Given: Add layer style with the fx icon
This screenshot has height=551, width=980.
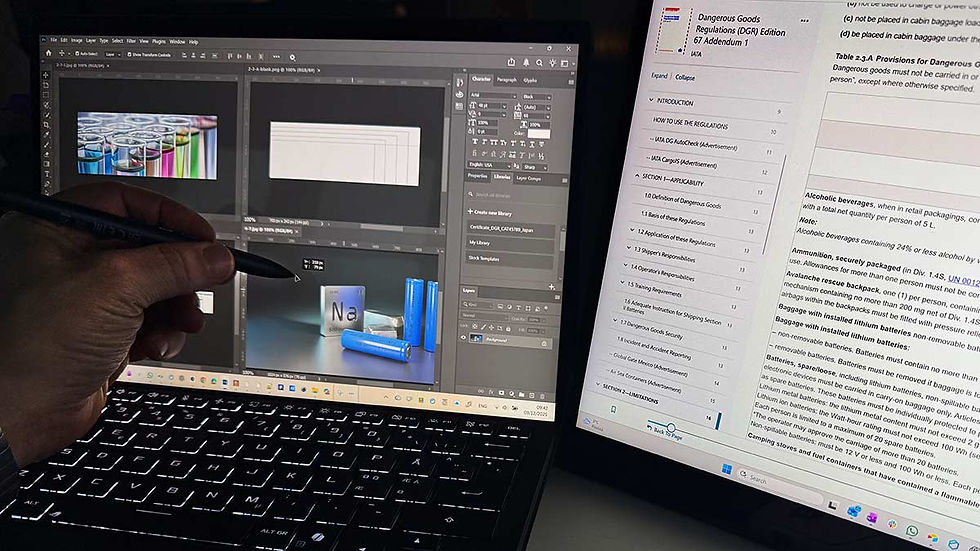Looking at the screenshot, I should click(x=491, y=392).
